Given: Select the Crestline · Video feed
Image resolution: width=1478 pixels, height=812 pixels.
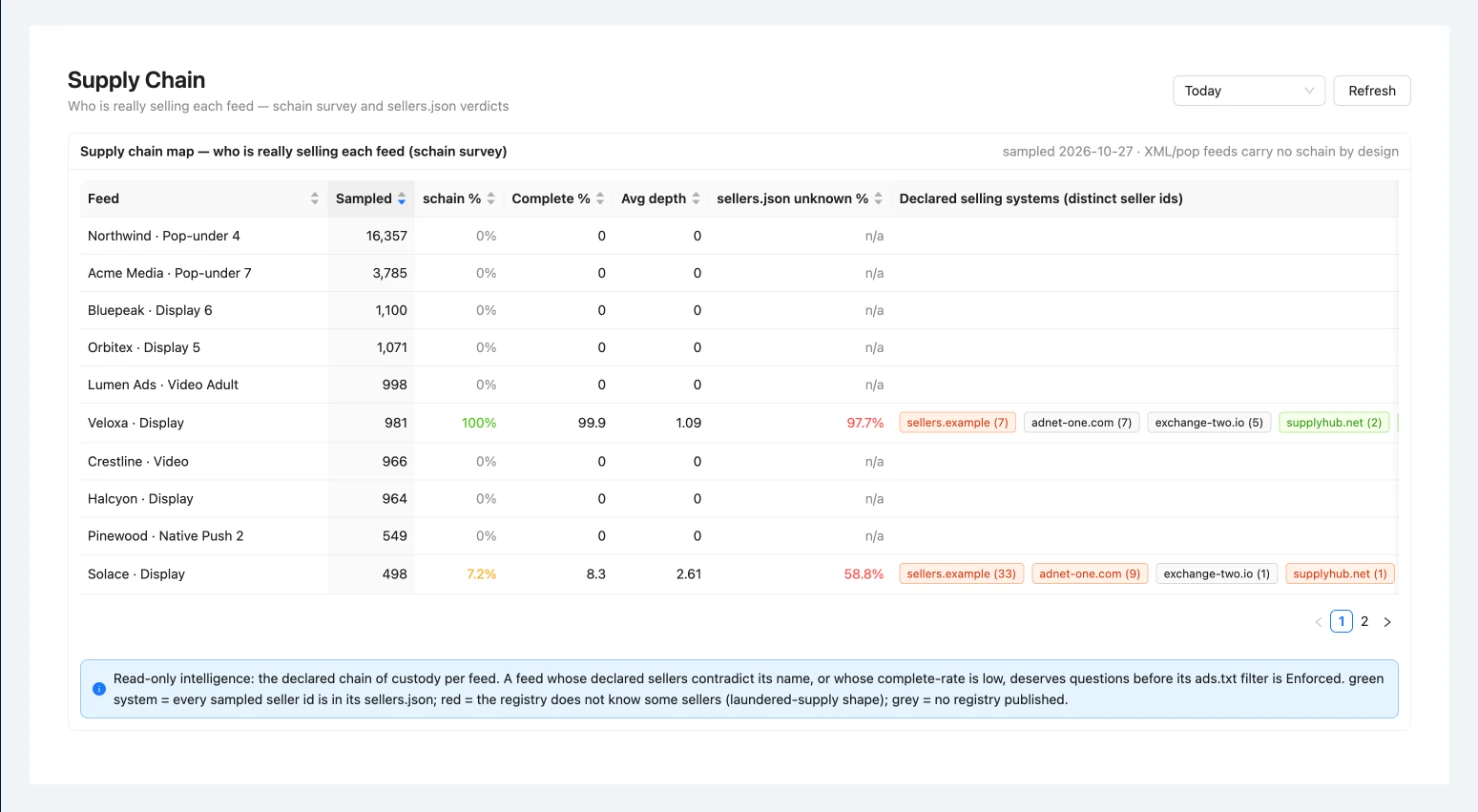Looking at the screenshot, I should click(x=138, y=461).
